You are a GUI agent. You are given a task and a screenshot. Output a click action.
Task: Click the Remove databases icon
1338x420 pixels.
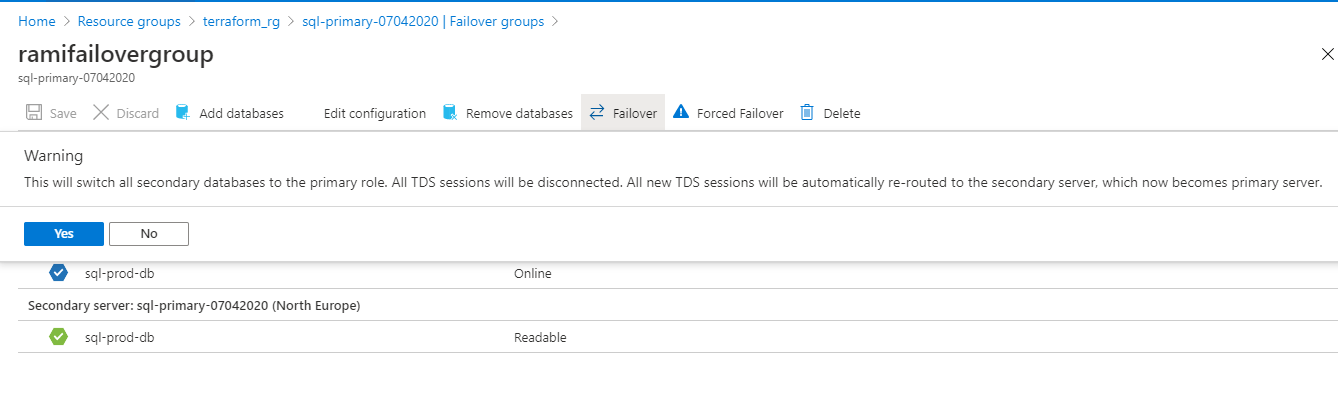pyautogui.click(x=450, y=113)
